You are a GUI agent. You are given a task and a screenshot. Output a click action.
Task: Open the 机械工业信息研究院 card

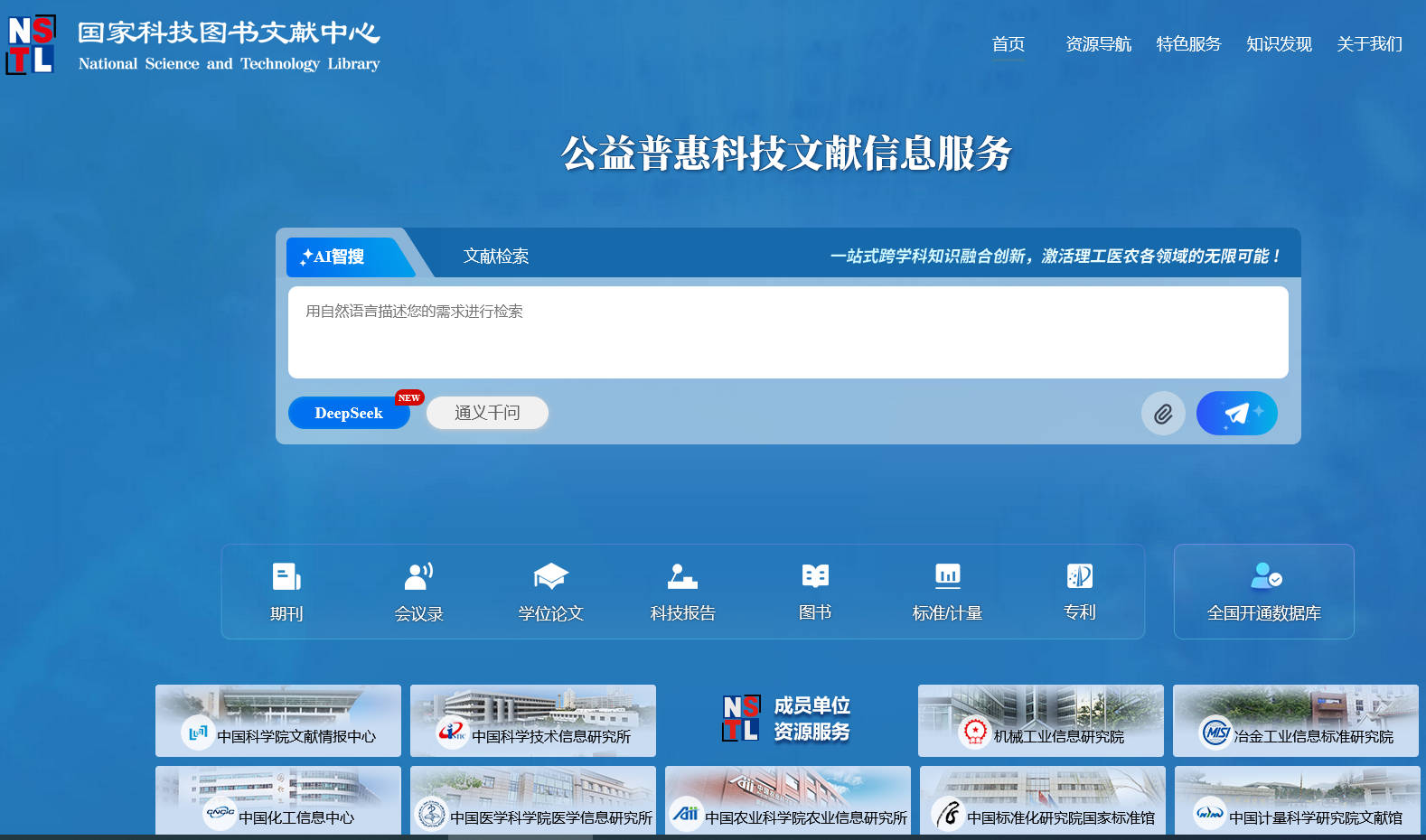tap(1041, 721)
